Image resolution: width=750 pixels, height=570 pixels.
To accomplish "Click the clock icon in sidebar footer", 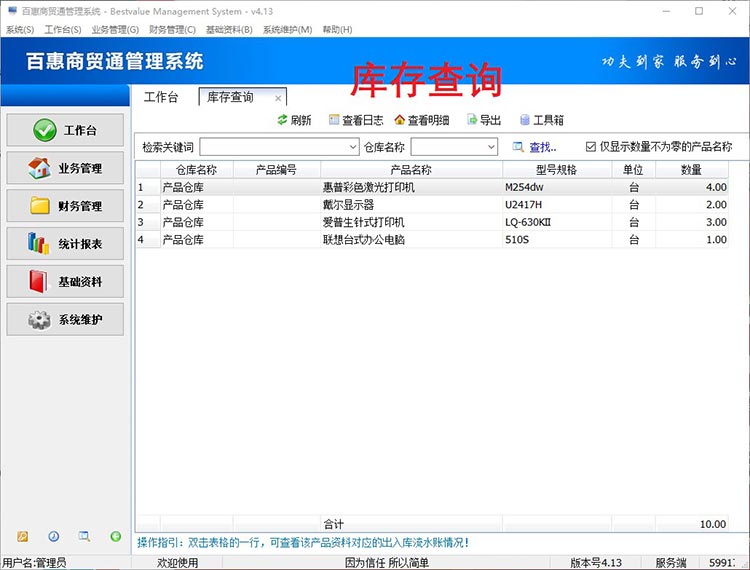I will tap(54, 537).
